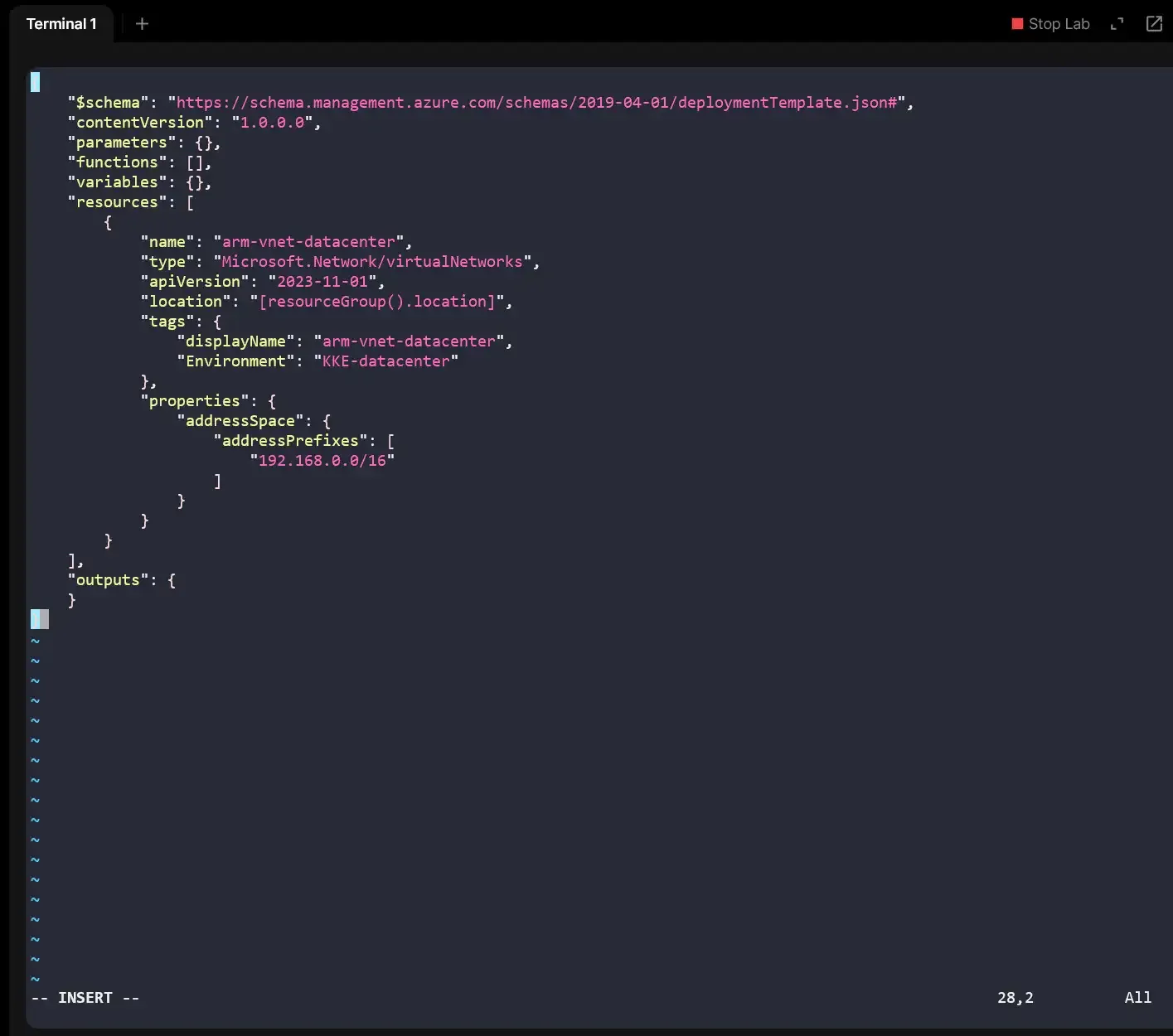Image resolution: width=1173 pixels, height=1036 pixels.
Task: Click the "addressPrefixes" key
Action: 290,440
